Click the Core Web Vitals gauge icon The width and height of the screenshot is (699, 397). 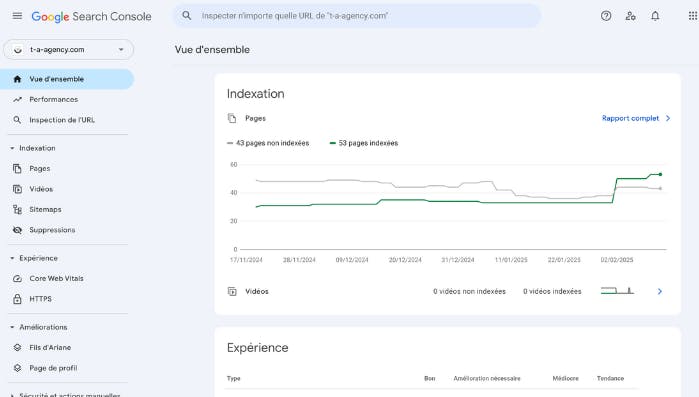(x=17, y=278)
